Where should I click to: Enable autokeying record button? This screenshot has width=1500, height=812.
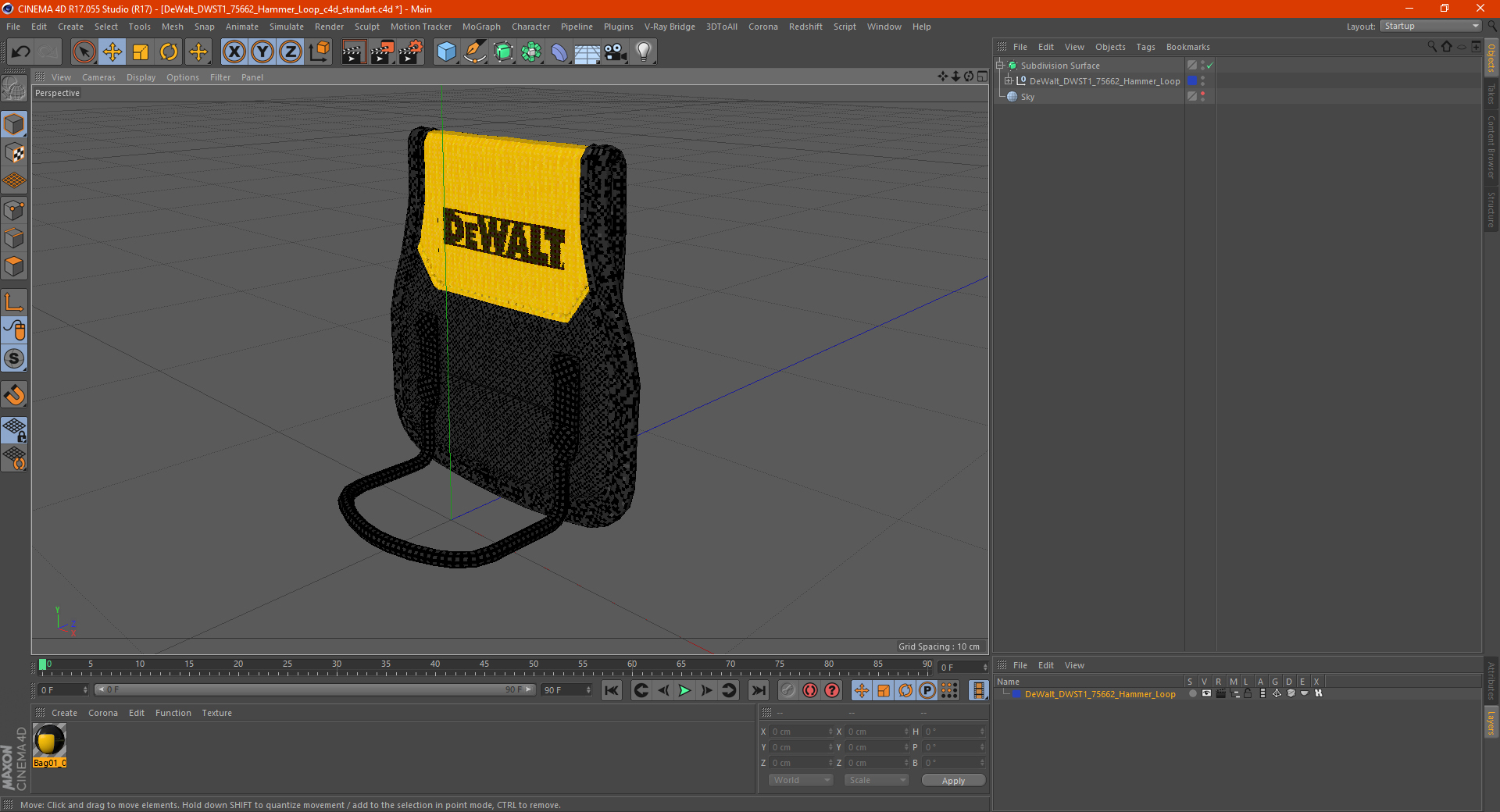click(810, 690)
